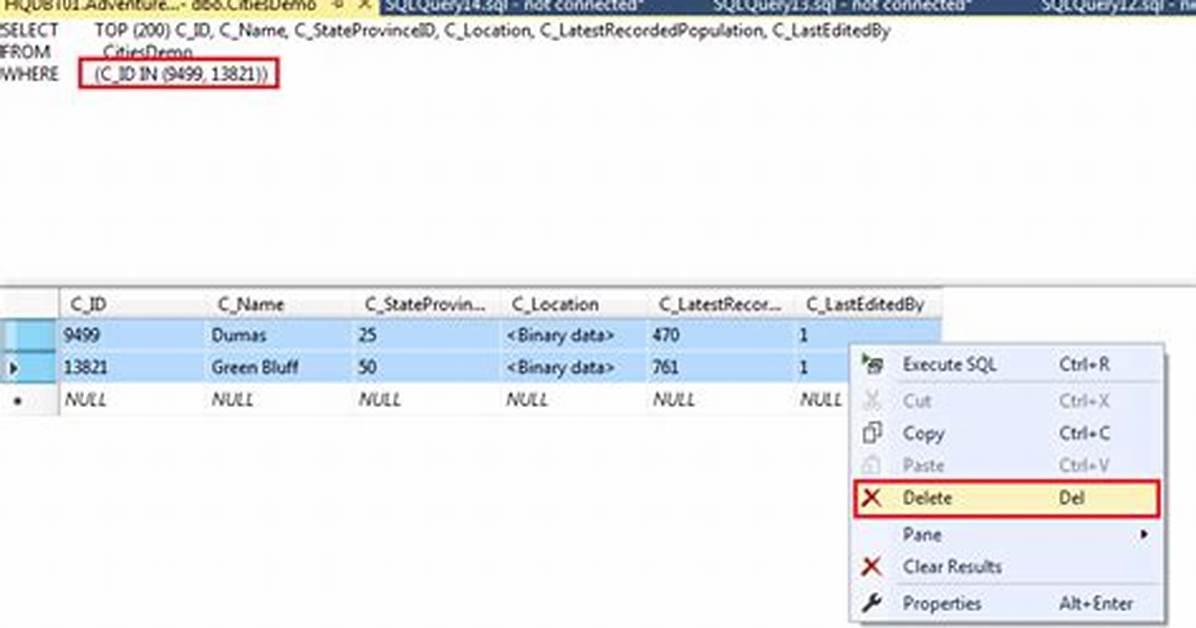The width and height of the screenshot is (1196, 628).
Task: Click the WHERE clause C_ID IN text
Action: point(180,74)
